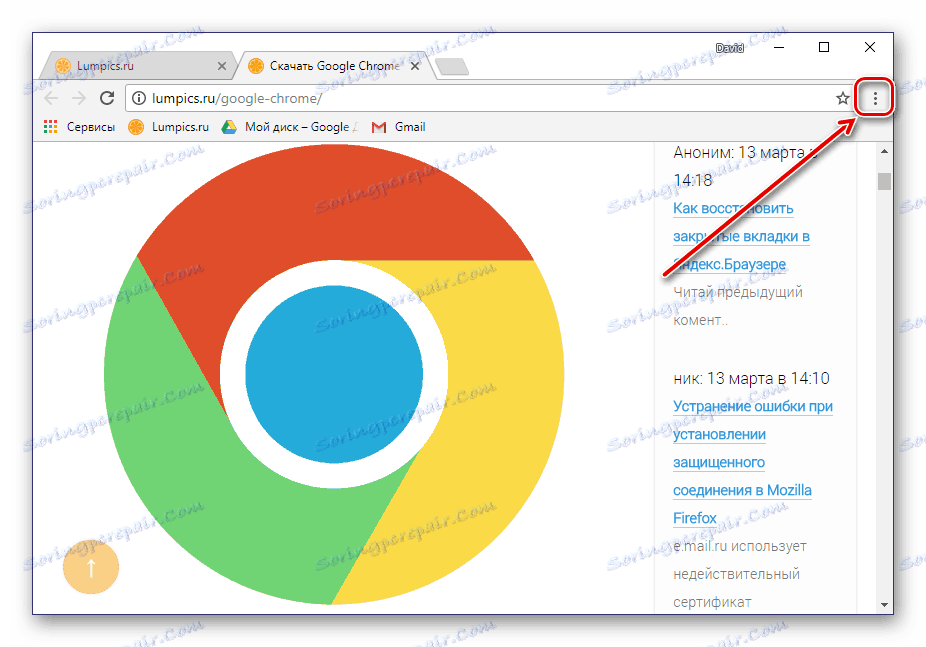Click the page scrollbar up arrow
The image size is (926, 647).
[884, 151]
